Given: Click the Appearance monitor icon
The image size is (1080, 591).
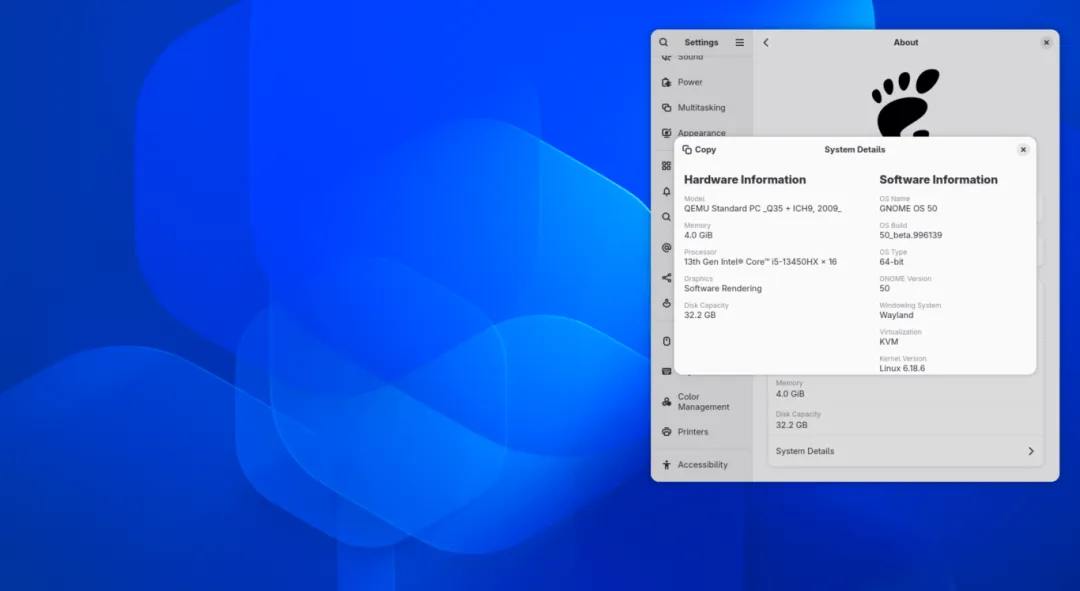Looking at the screenshot, I should [666, 133].
